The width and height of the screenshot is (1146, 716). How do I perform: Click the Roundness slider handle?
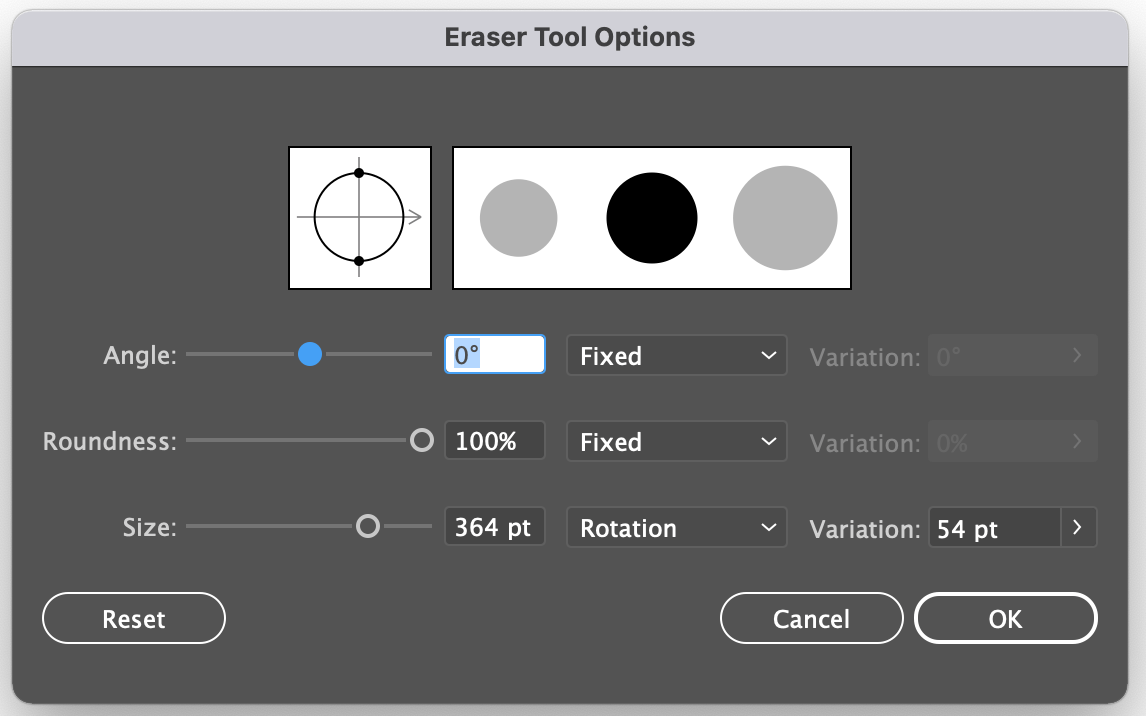(422, 440)
